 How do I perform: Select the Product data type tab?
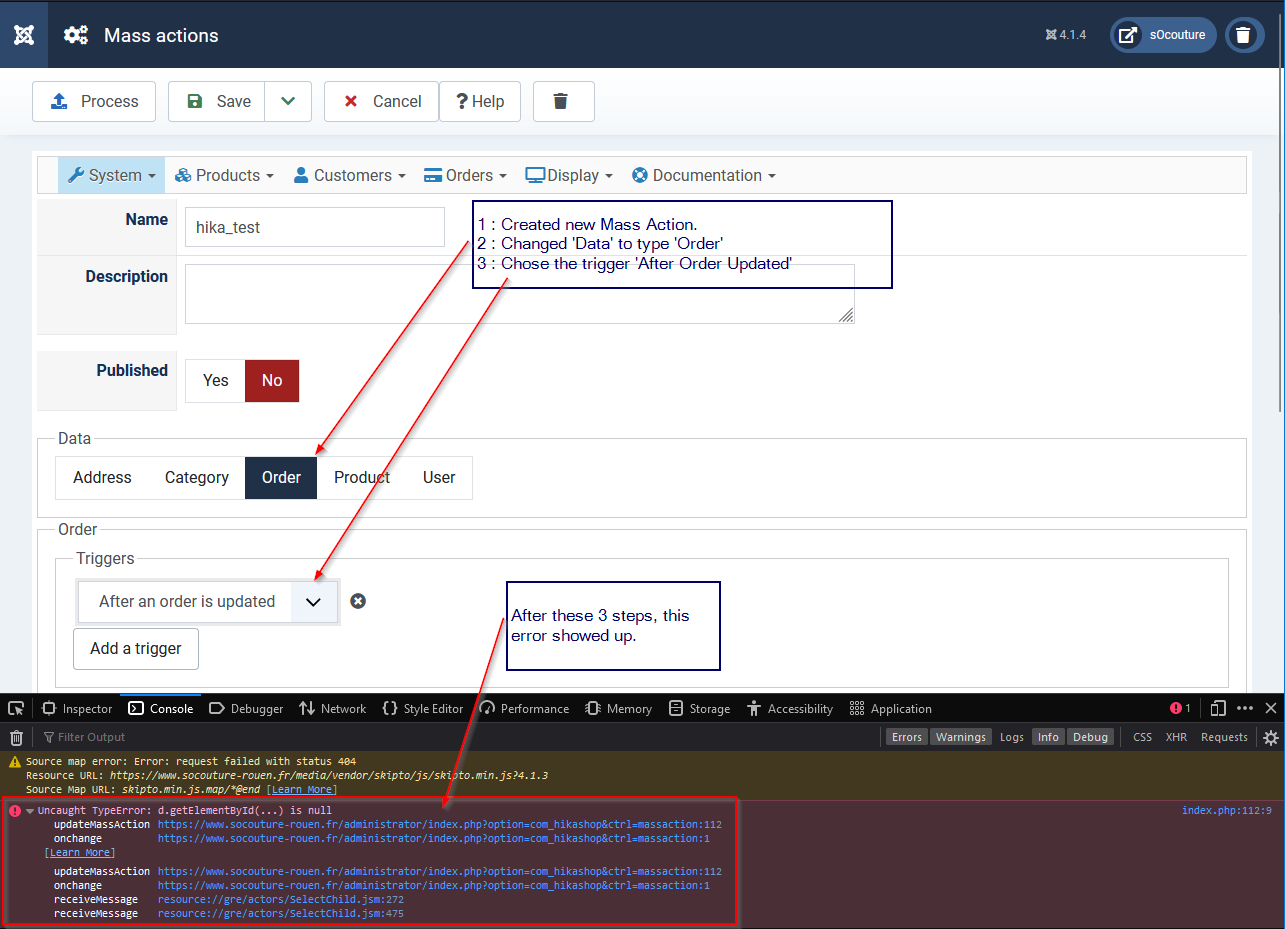(x=362, y=478)
